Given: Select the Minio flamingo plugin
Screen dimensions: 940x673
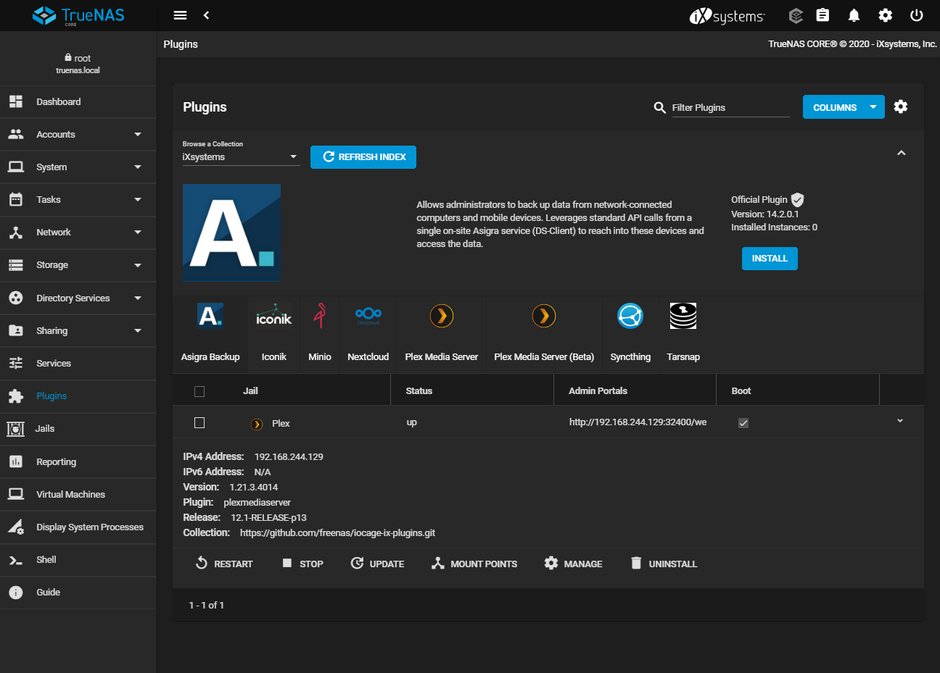Looking at the screenshot, I should click(x=320, y=315).
